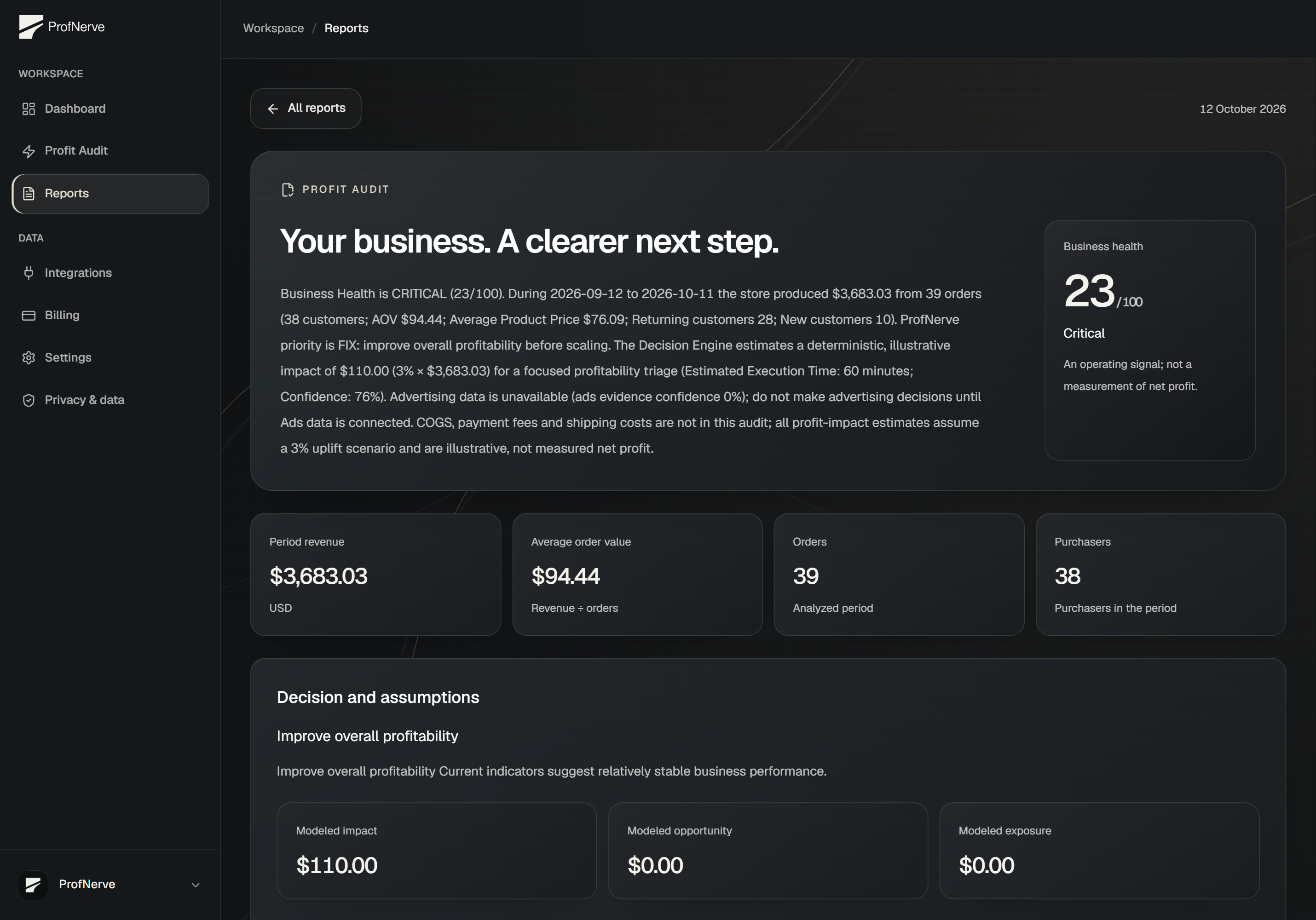Click the headline Your business. A clearer next step.
Screen dimensions: 1316x920
click(529, 241)
